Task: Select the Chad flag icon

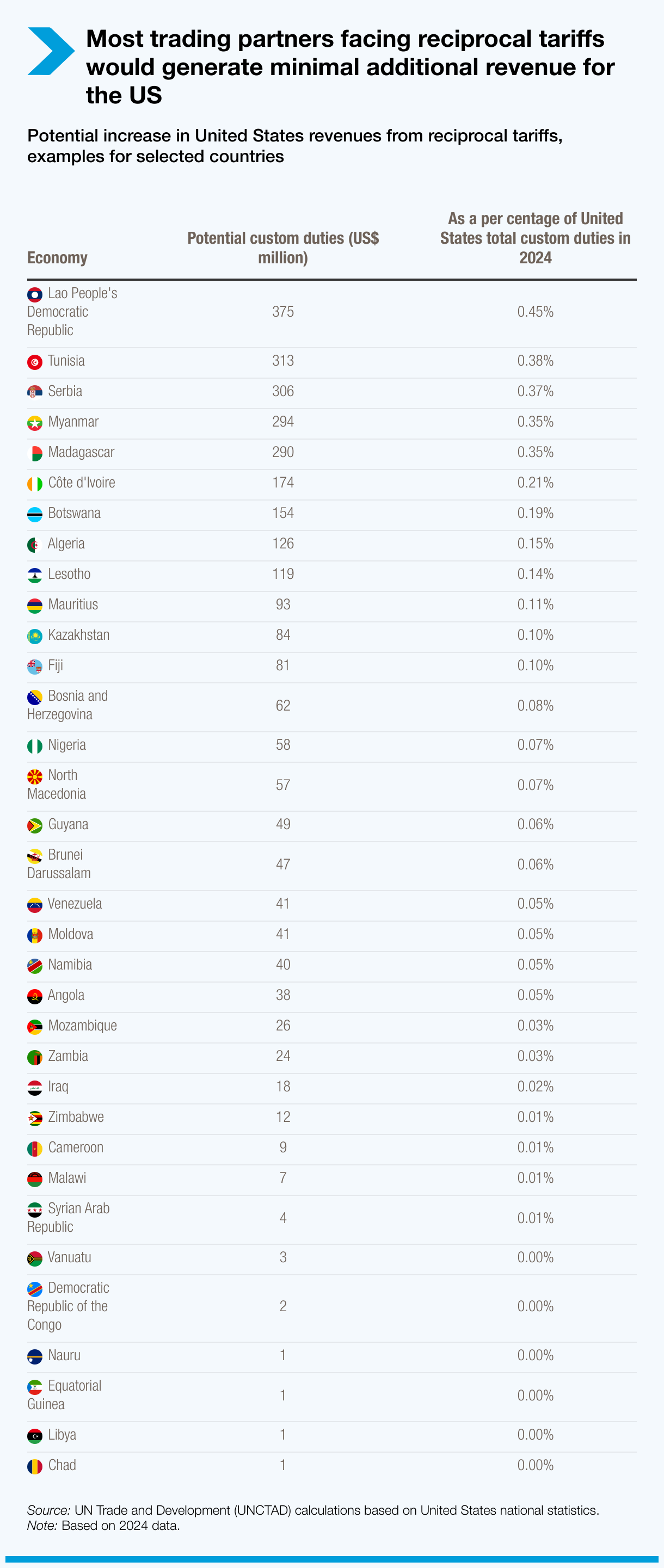Action: pos(35,1466)
